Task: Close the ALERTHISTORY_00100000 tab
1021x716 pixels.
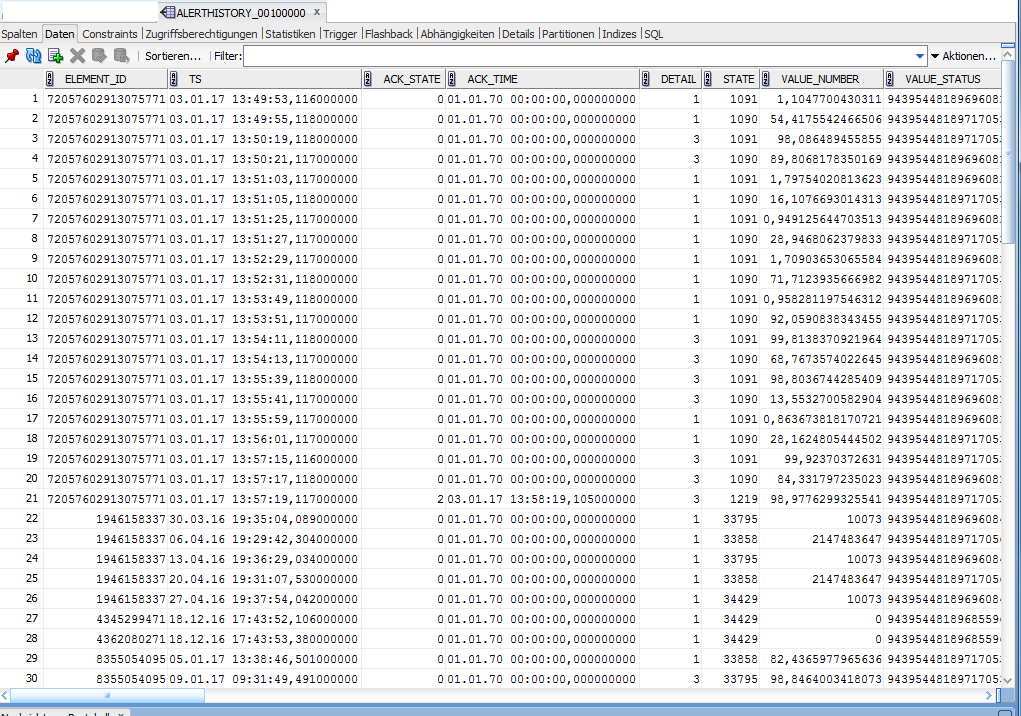Action: pos(317,13)
